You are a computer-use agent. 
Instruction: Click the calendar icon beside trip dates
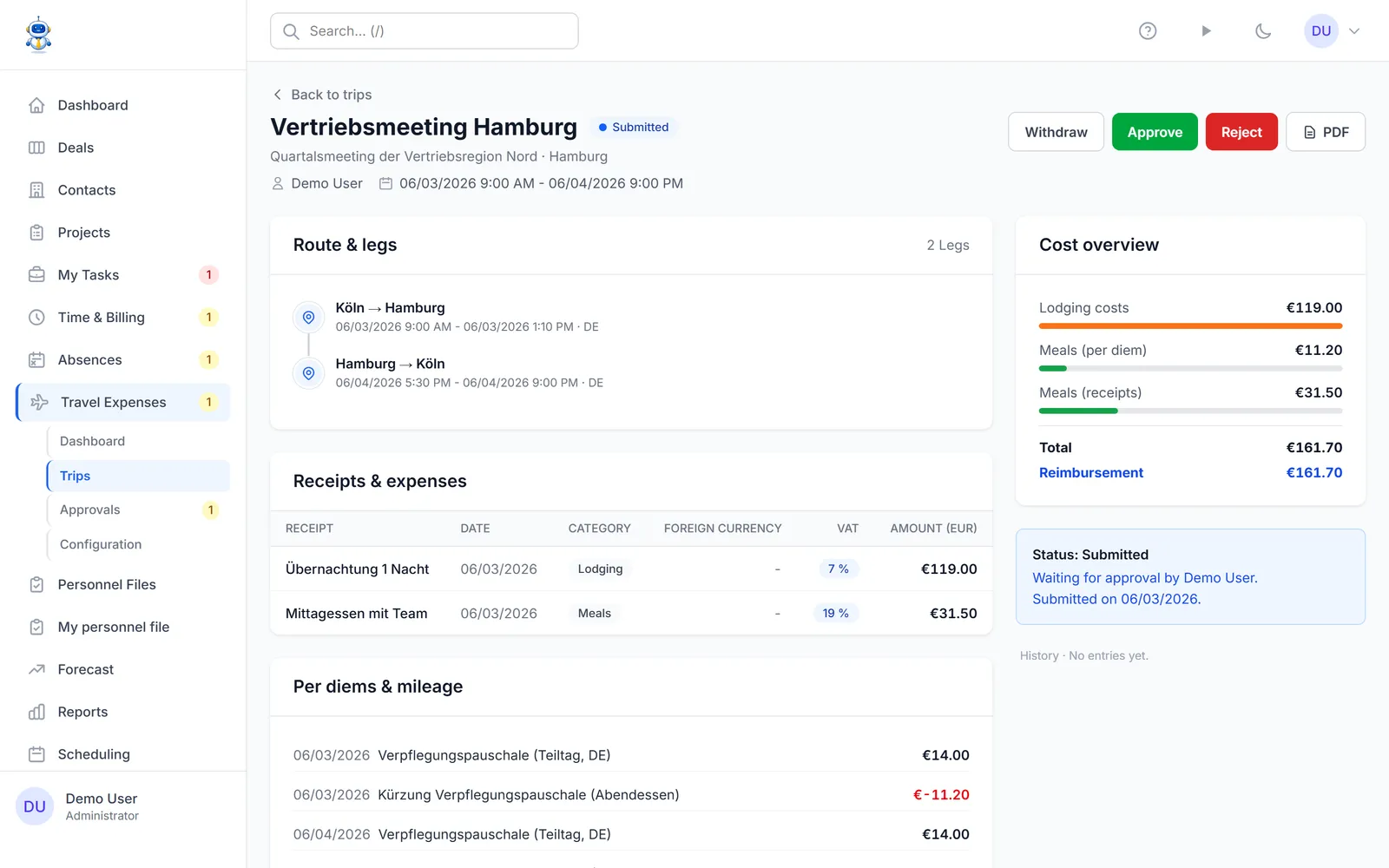(385, 184)
